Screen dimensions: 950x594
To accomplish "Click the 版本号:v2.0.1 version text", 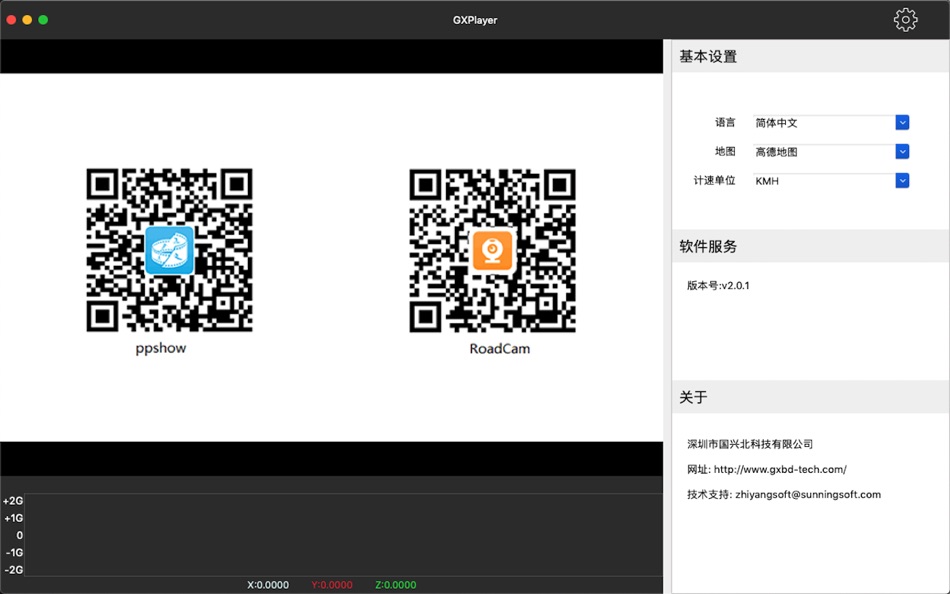I will click(x=719, y=285).
